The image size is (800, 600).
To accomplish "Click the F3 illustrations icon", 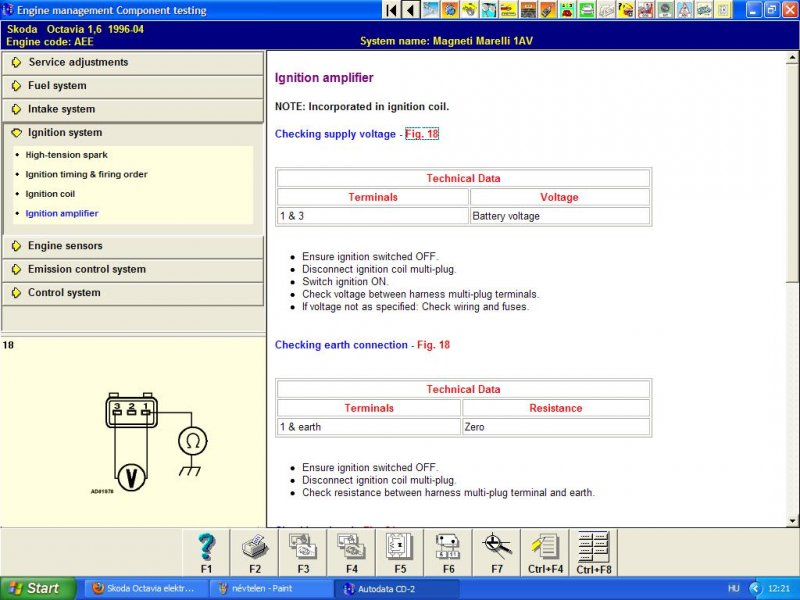I will pyautogui.click(x=303, y=553).
